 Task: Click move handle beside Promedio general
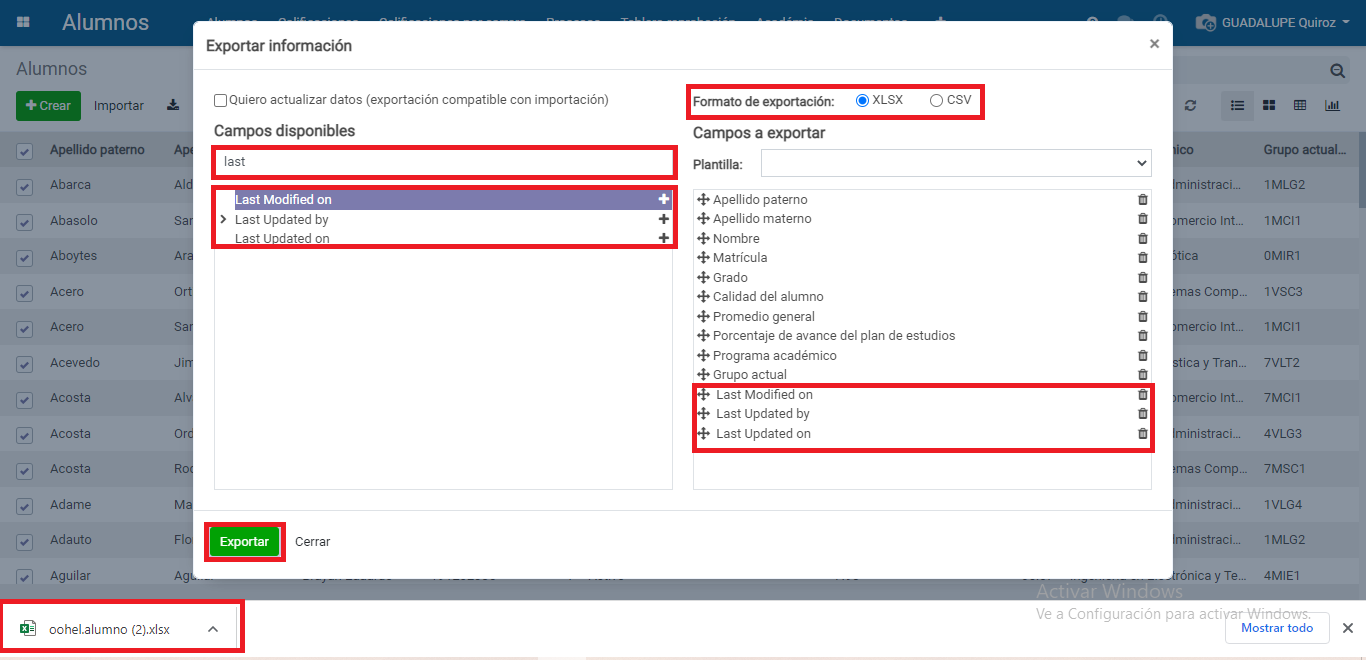[x=703, y=317]
